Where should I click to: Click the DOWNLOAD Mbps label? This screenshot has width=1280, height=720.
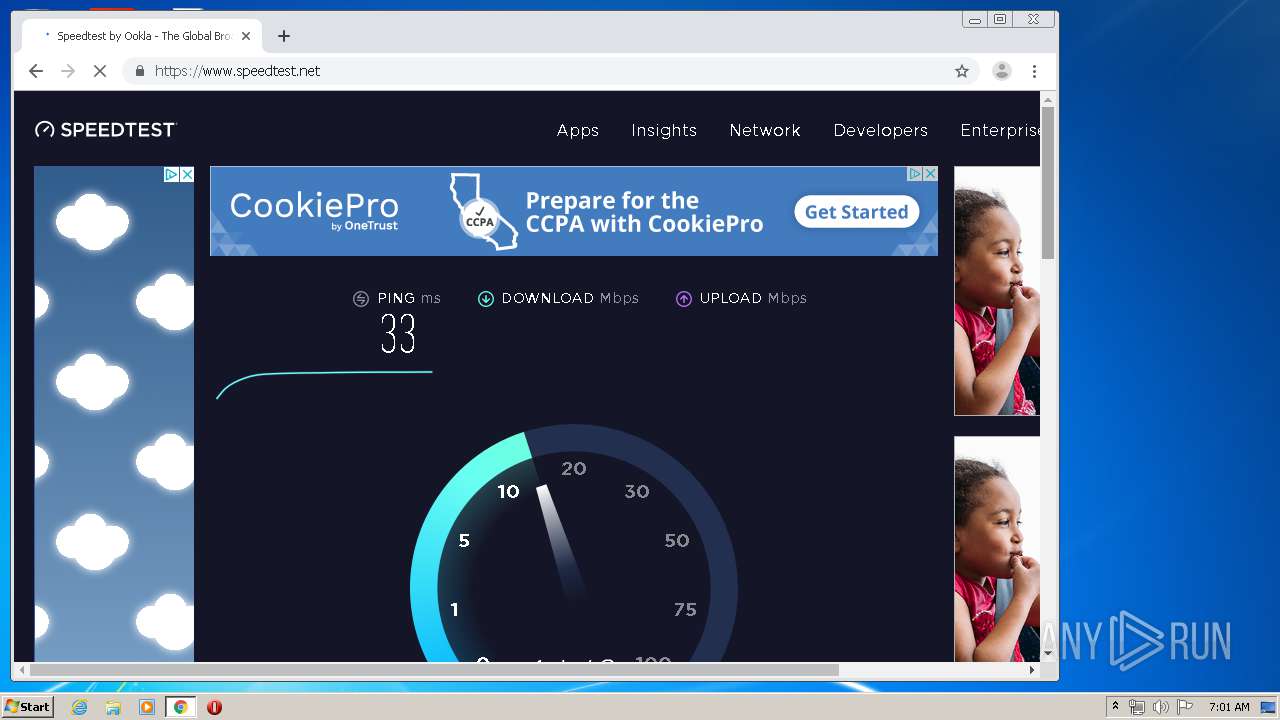coord(570,298)
